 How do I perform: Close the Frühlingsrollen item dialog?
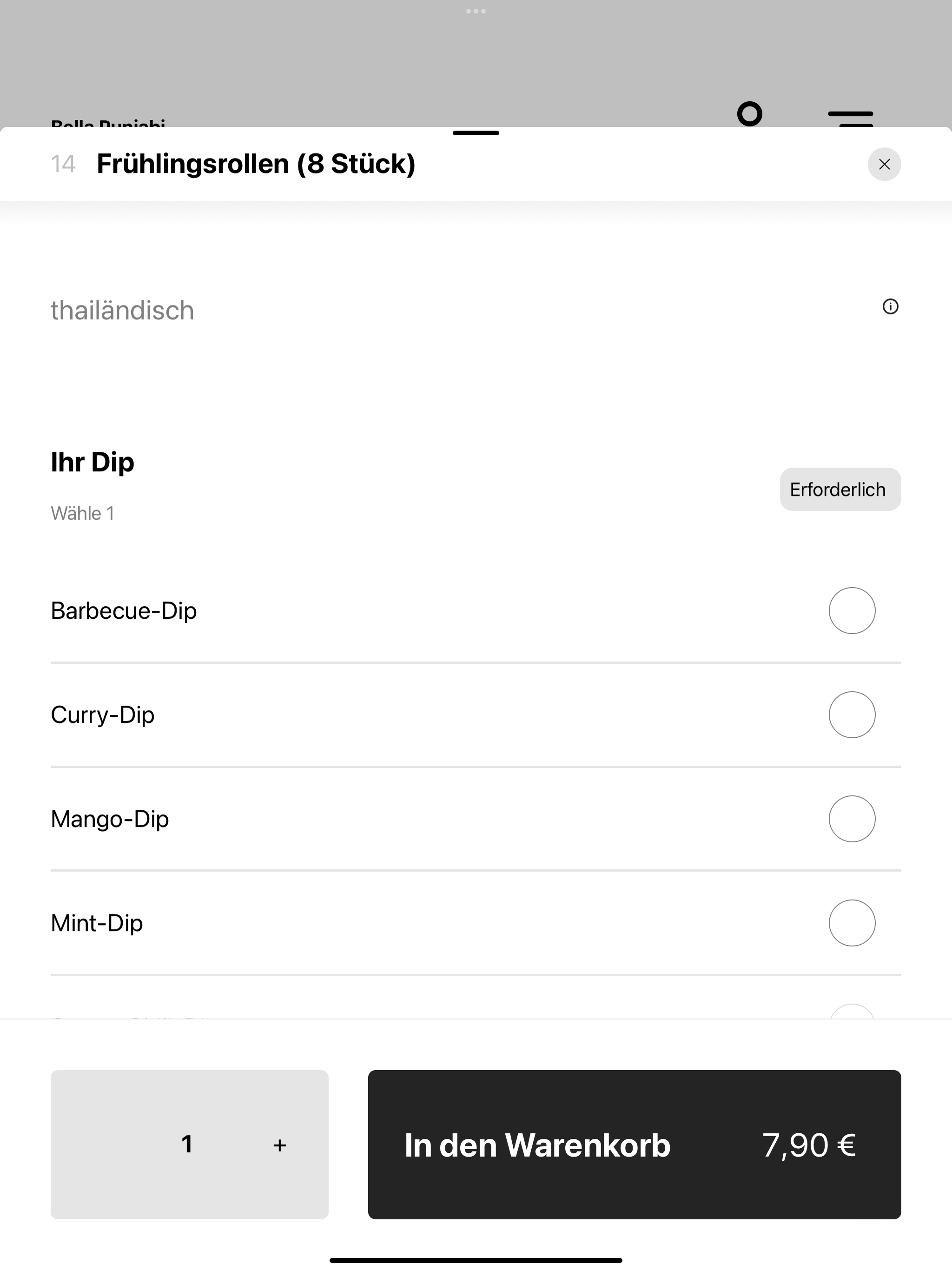click(x=884, y=164)
